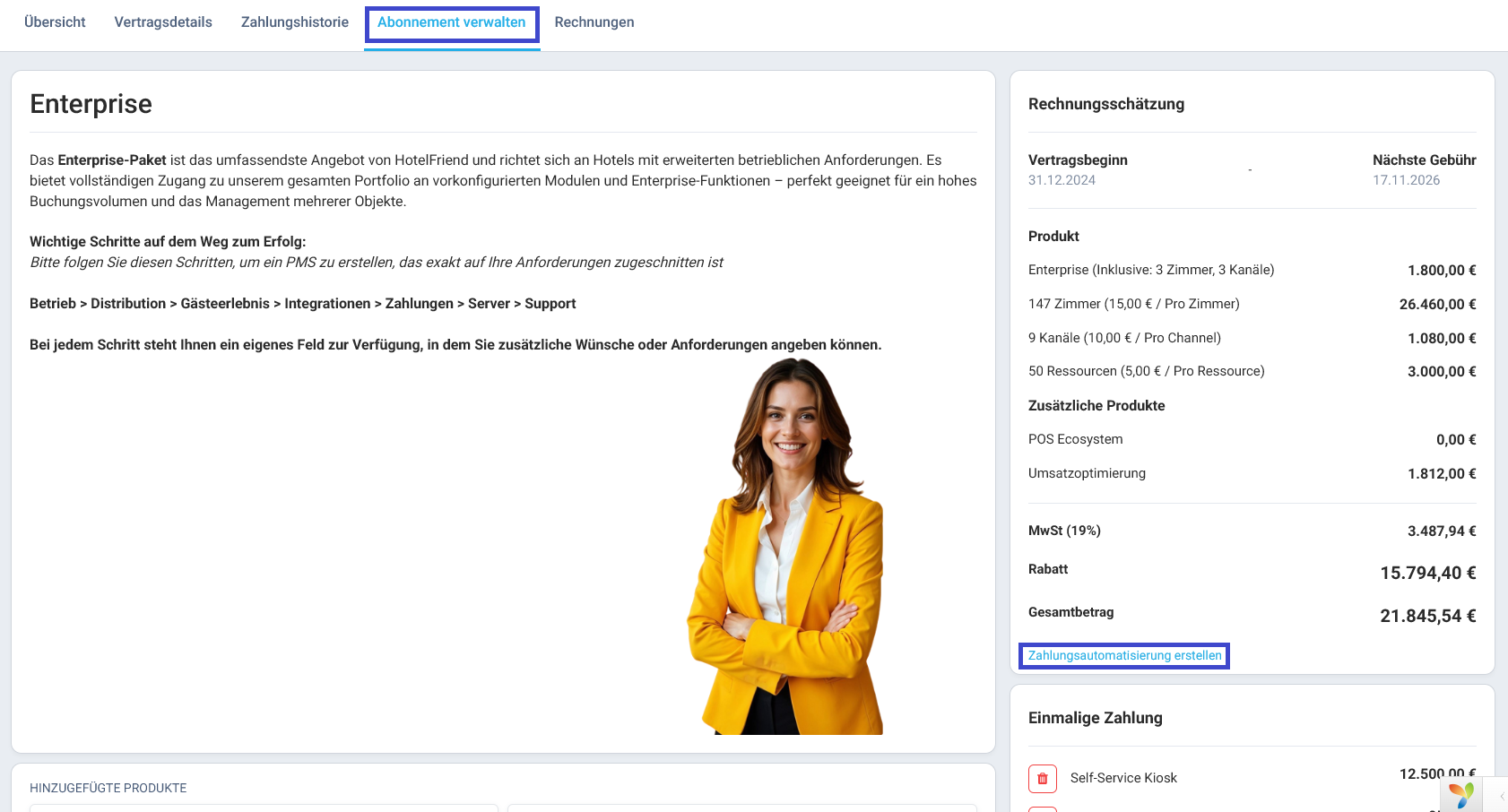Click the HINZUGEFÜGTE PRODUKTE section label
Image resolution: width=1508 pixels, height=812 pixels.
(108, 788)
